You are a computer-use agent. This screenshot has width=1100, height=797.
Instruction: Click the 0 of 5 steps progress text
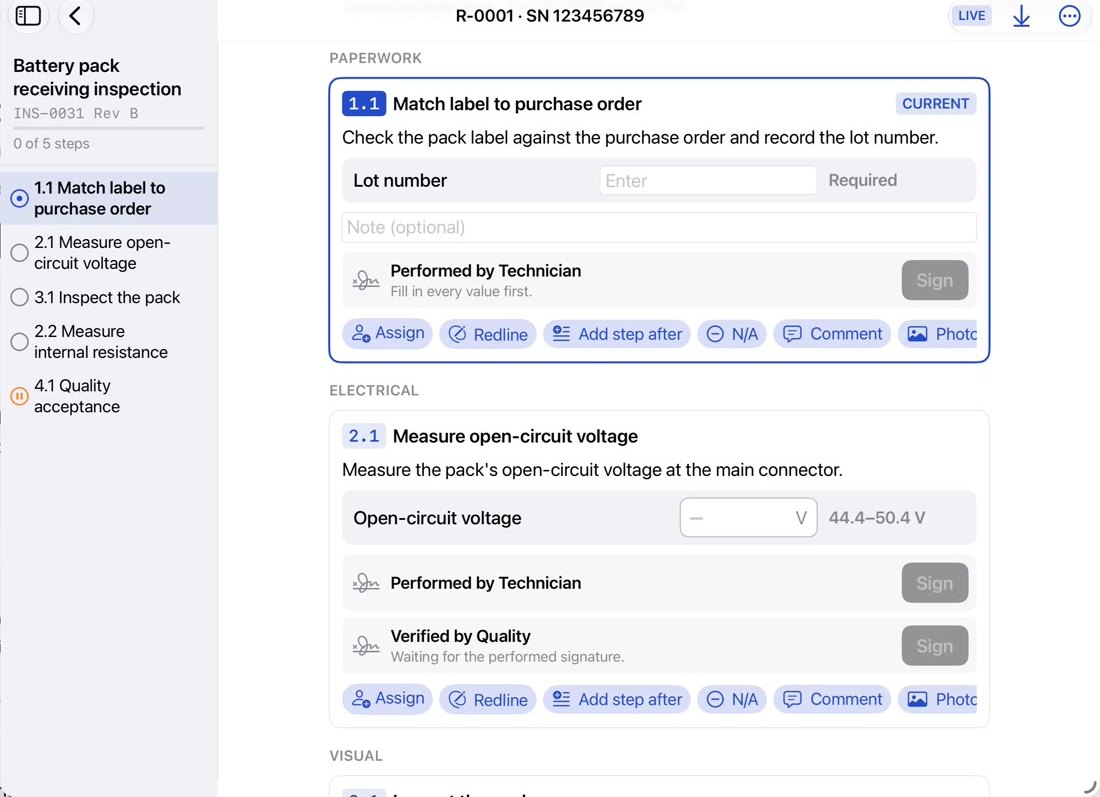tap(51, 143)
